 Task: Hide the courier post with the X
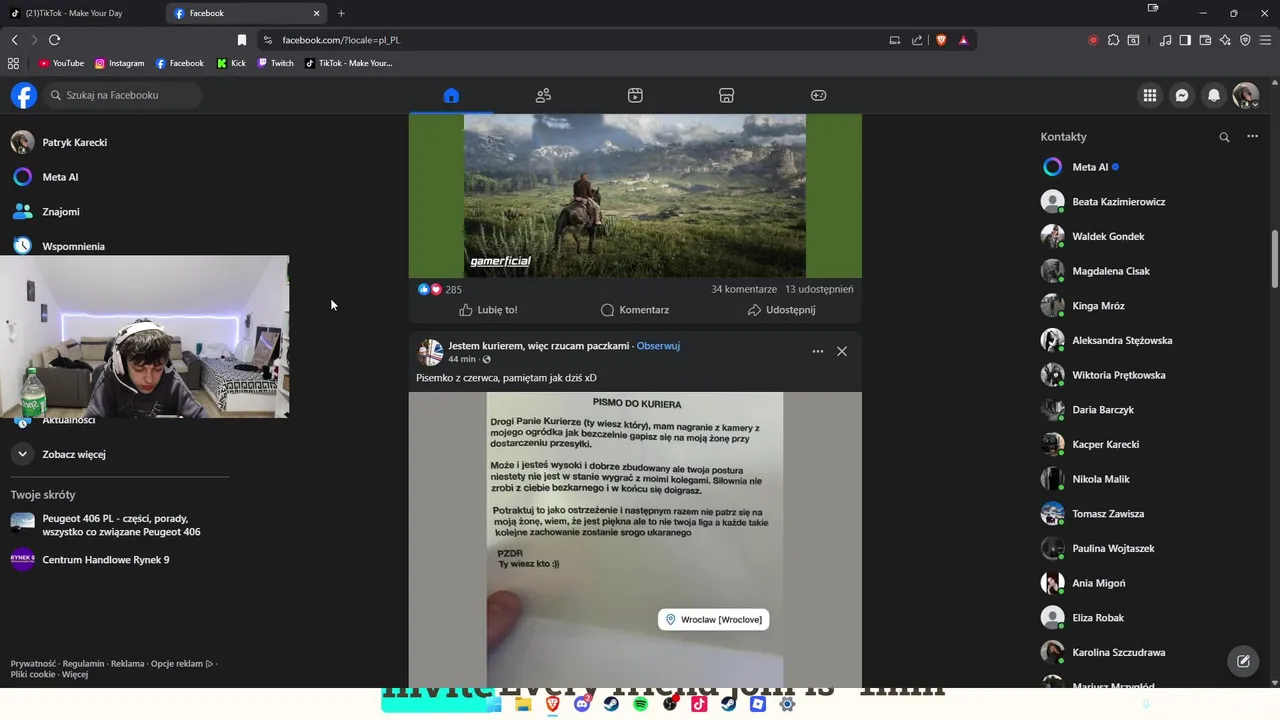click(x=842, y=351)
